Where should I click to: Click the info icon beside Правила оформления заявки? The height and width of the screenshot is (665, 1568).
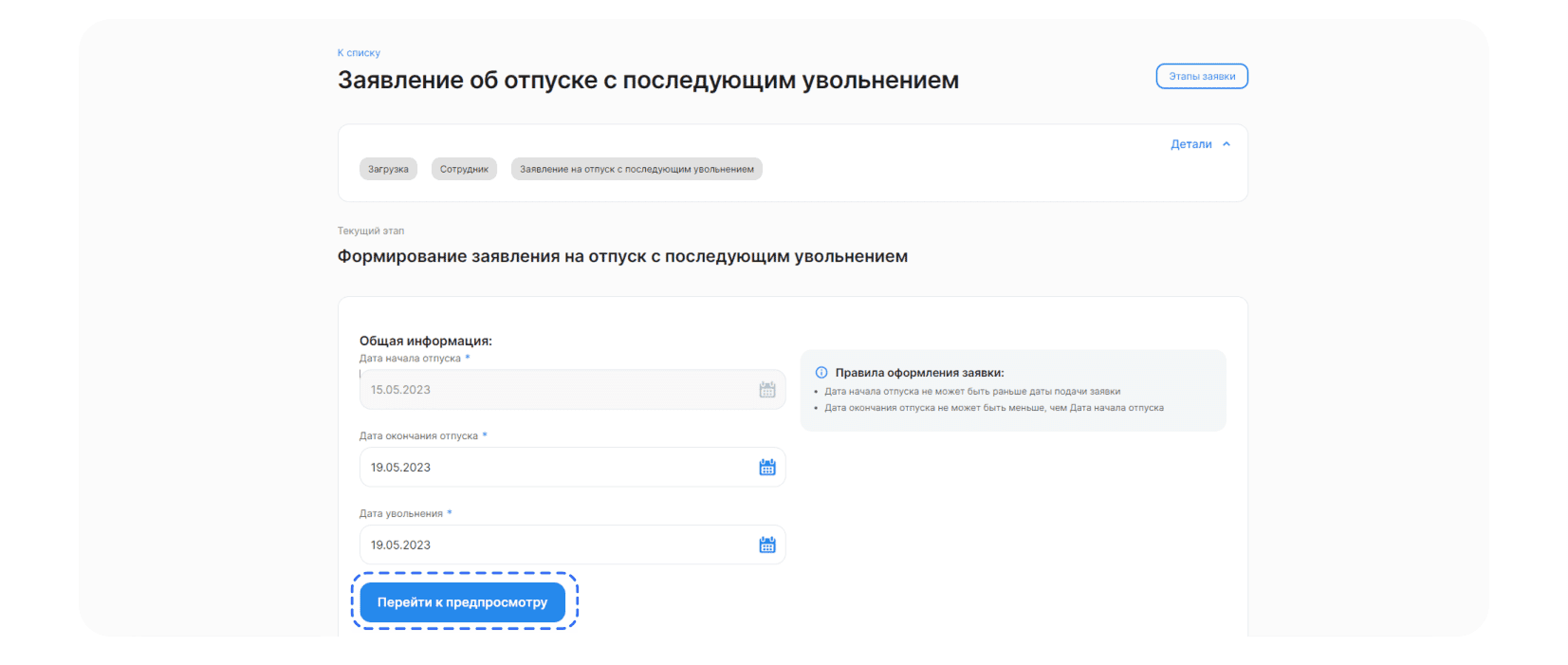821,373
